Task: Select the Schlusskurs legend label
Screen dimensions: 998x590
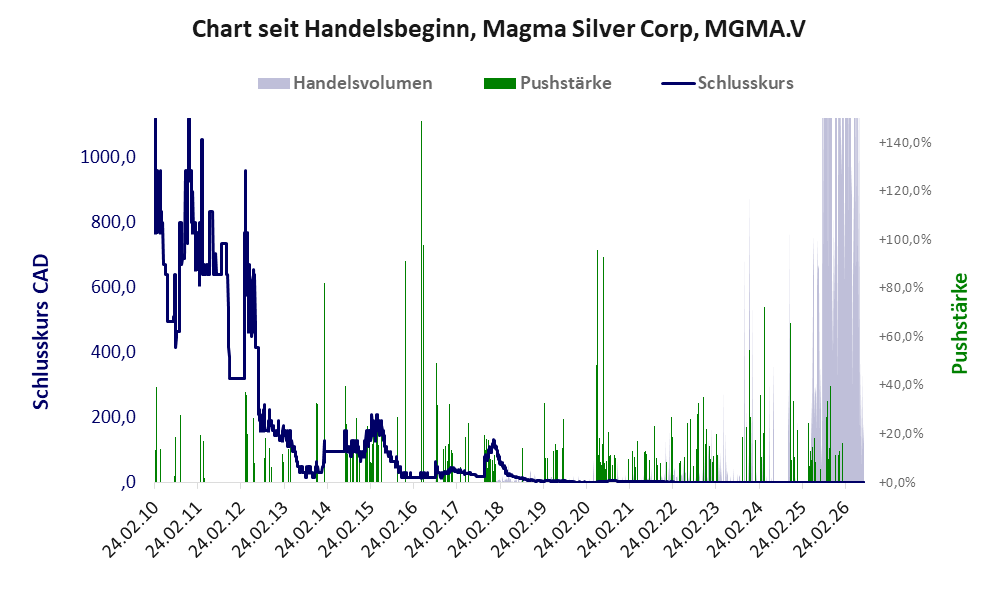Action: (745, 83)
